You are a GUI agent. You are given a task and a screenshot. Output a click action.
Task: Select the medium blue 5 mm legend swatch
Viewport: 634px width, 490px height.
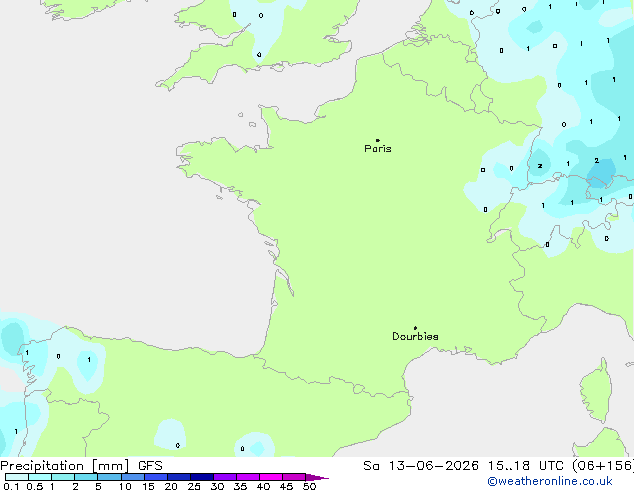[110, 477]
